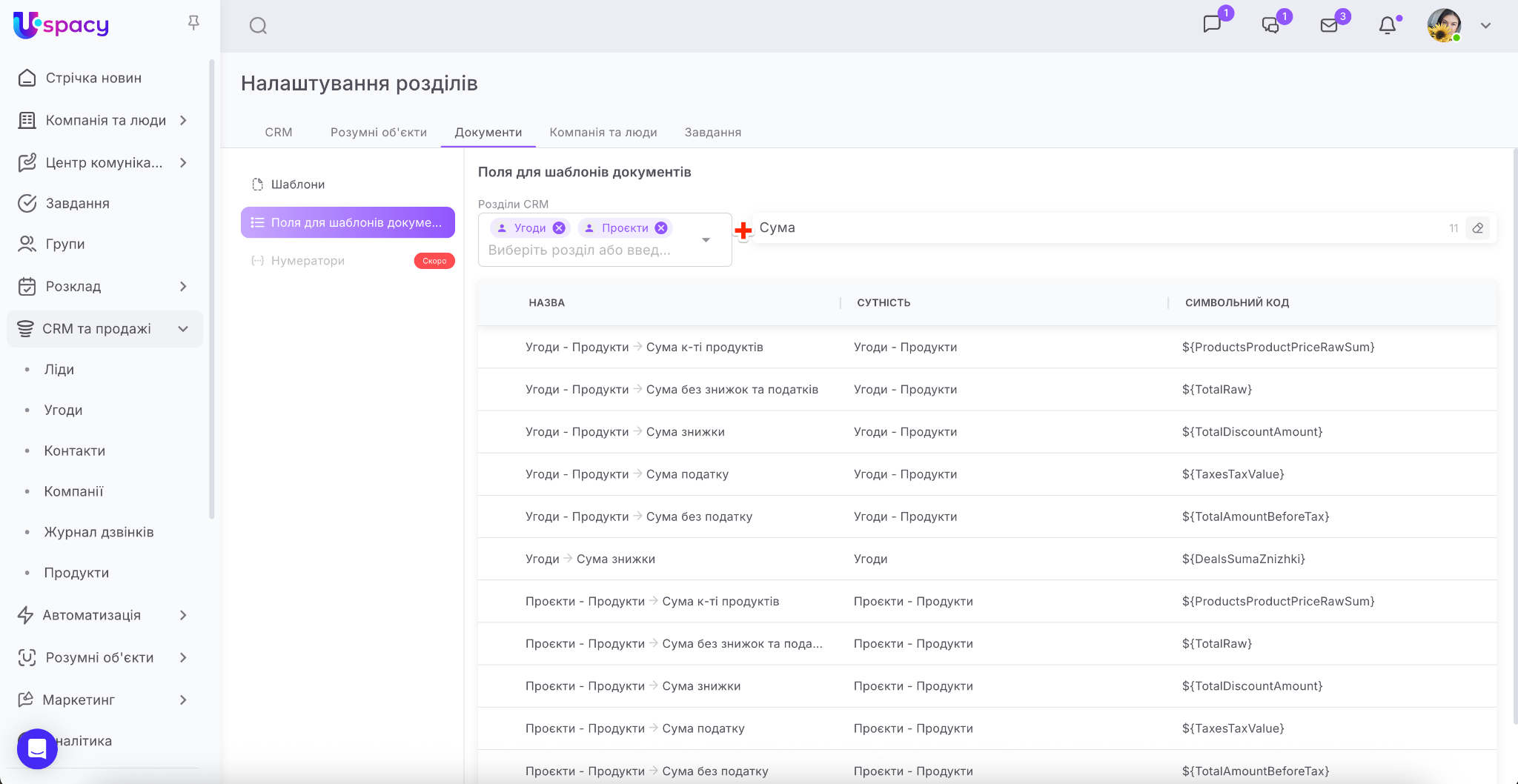The width and height of the screenshot is (1518, 784).
Task: Click the user avatar photo
Action: coord(1443,26)
